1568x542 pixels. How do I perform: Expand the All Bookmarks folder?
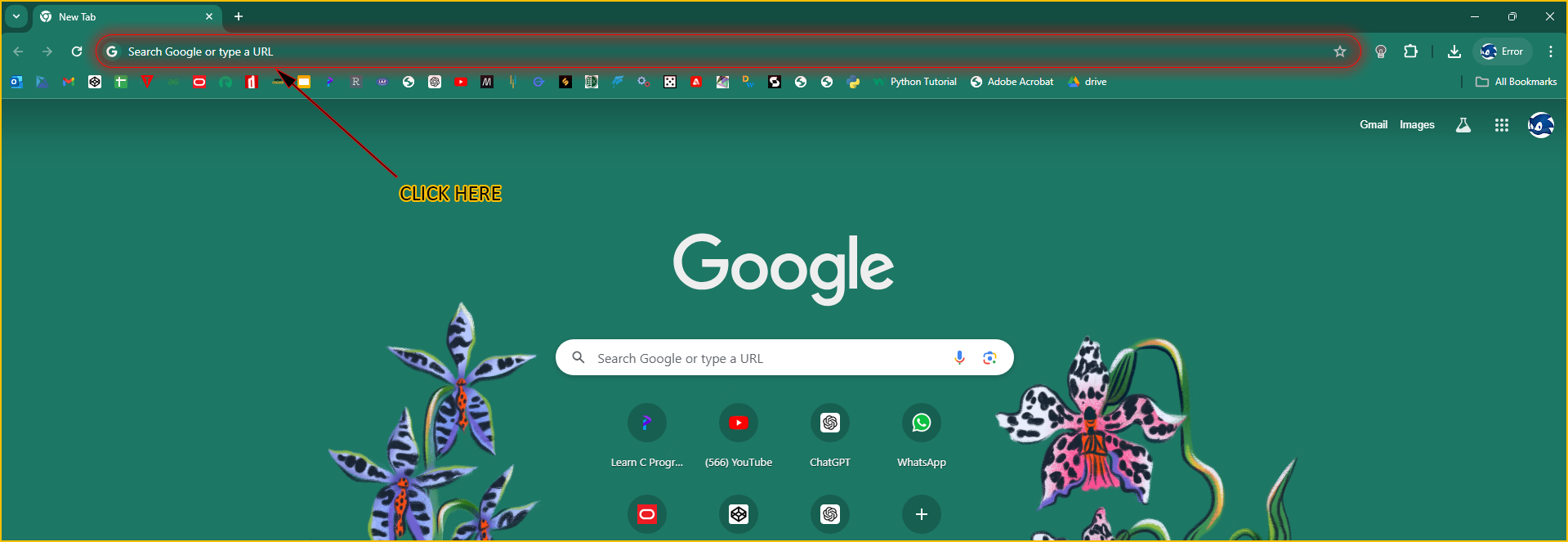click(x=1517, y=82)
